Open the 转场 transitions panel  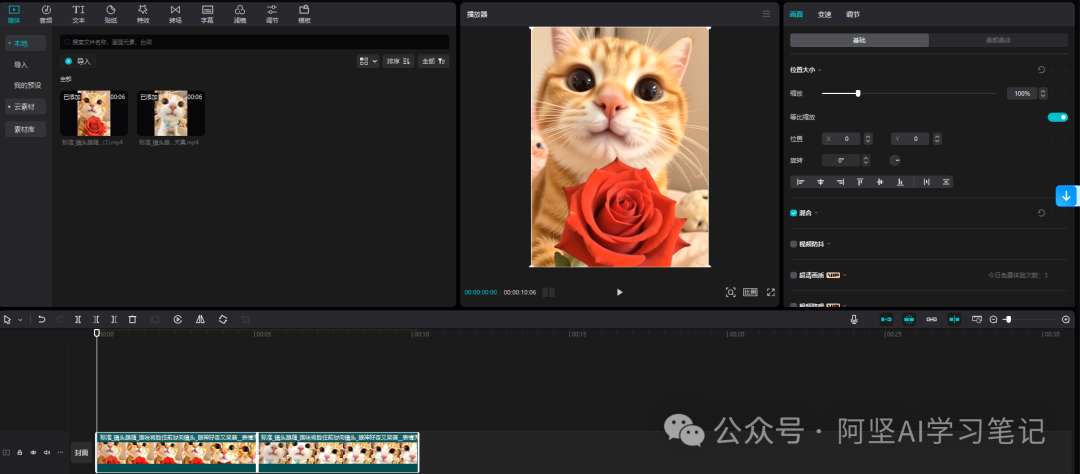(175, 13)
